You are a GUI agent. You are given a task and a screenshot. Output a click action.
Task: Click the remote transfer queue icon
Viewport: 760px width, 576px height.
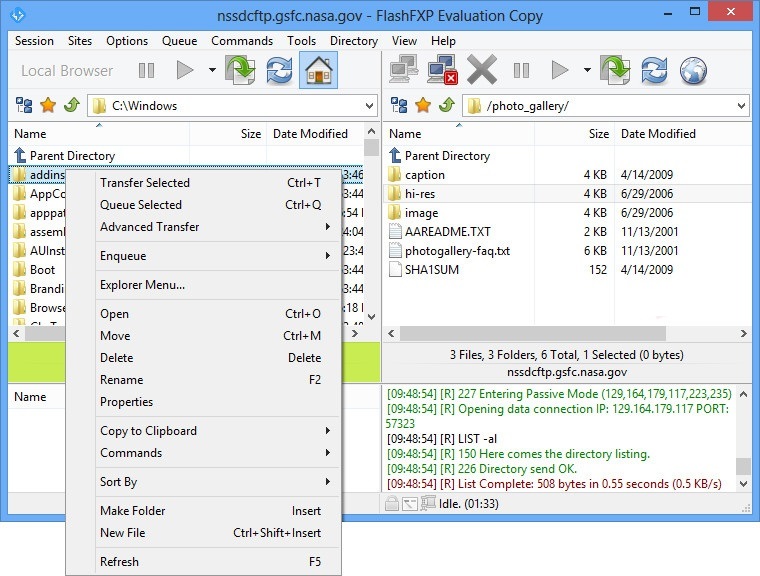[x=616, y=70]
